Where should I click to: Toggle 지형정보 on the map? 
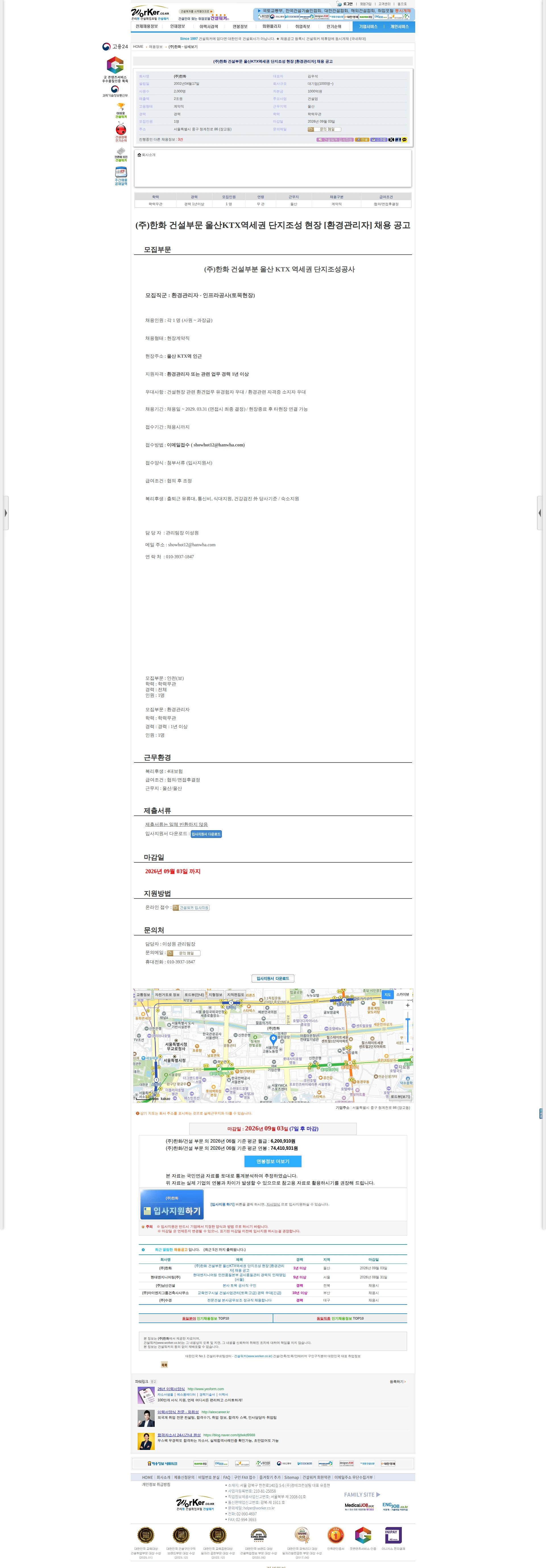pos(216,995)
